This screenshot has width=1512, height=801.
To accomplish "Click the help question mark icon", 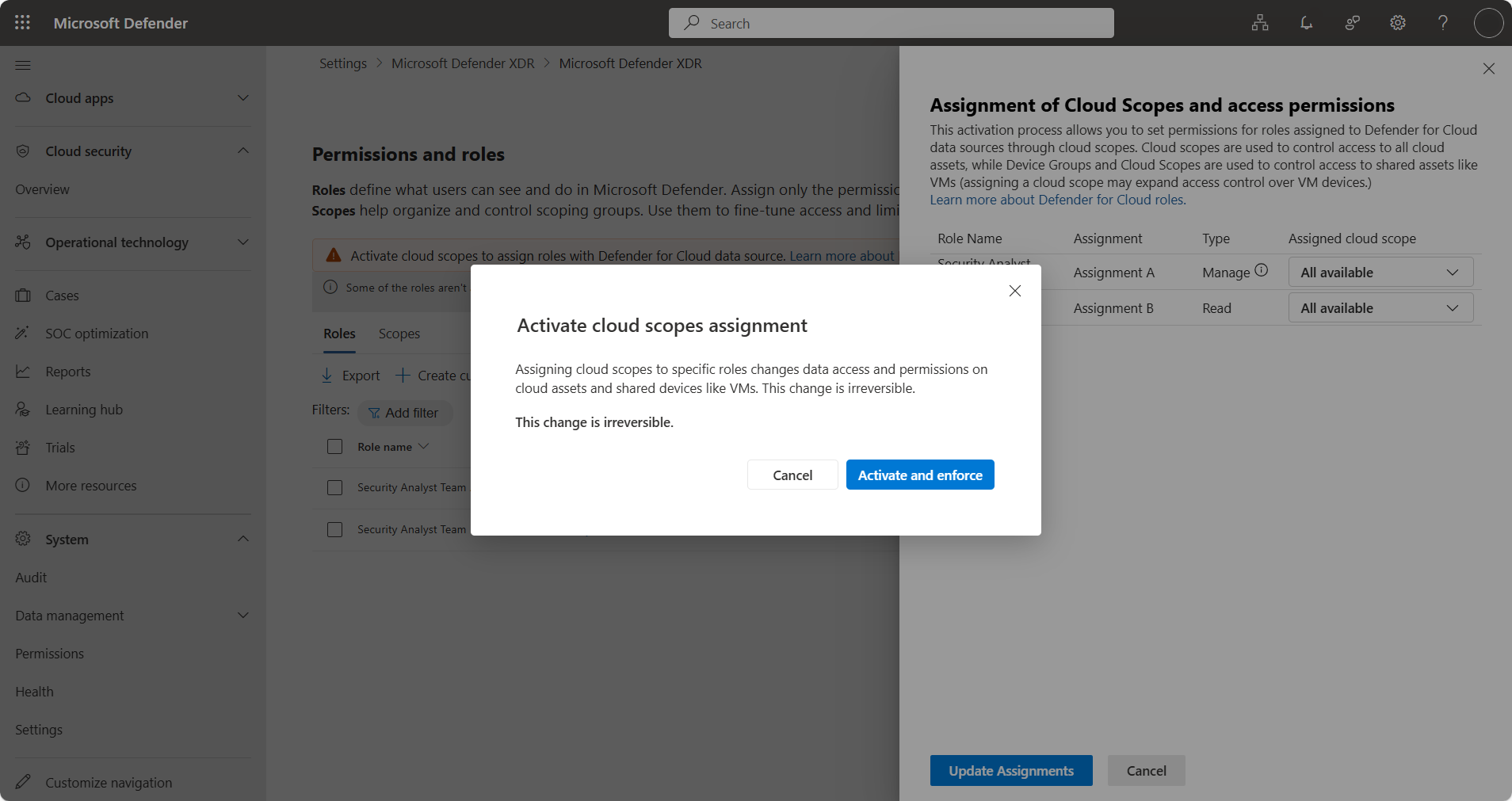I will tap(1443, 23).
